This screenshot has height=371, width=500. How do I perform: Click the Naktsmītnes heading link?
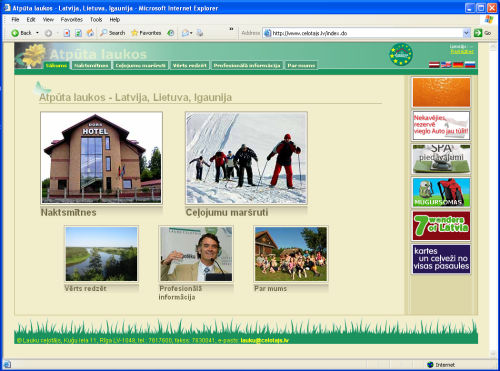(x=68, y=212)
